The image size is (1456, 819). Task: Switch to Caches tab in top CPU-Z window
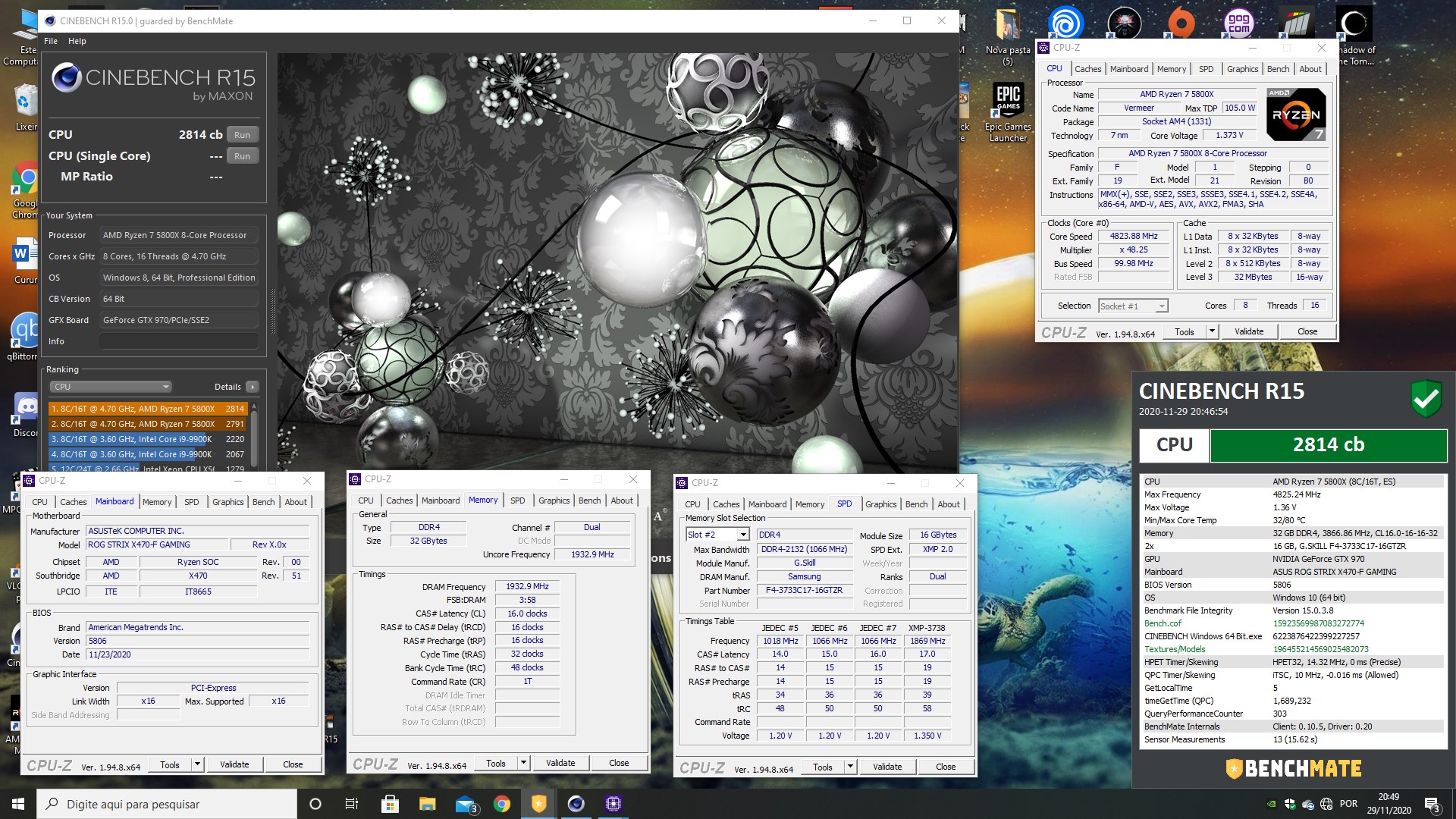pos(1087,69)
